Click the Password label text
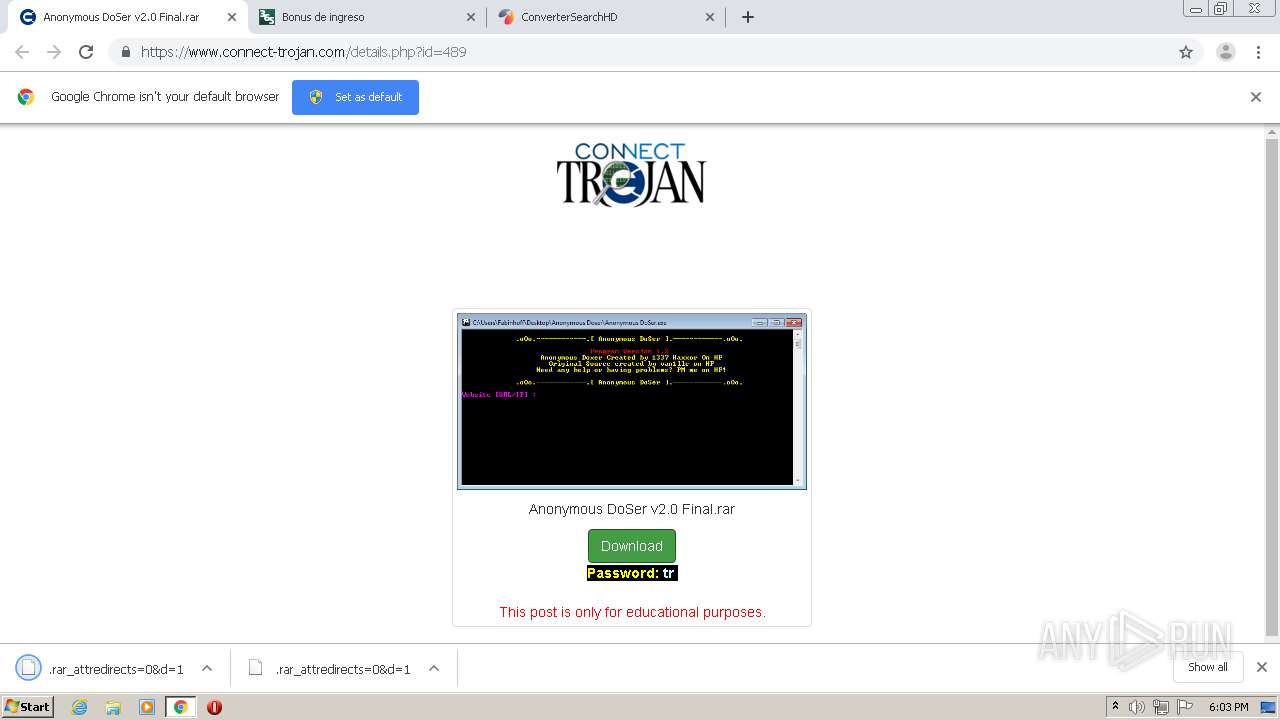This screenshot has height=720, width=1280. click(623, 573)
